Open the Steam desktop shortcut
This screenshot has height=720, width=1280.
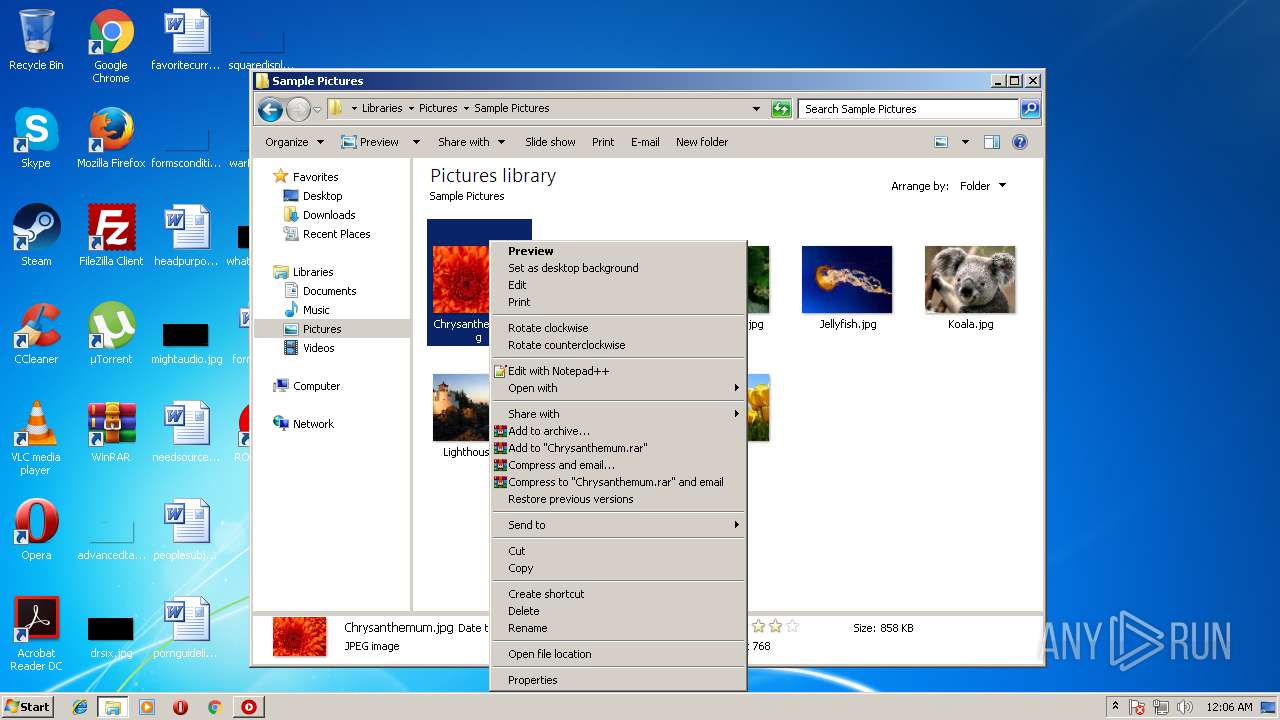click(36, 236)
